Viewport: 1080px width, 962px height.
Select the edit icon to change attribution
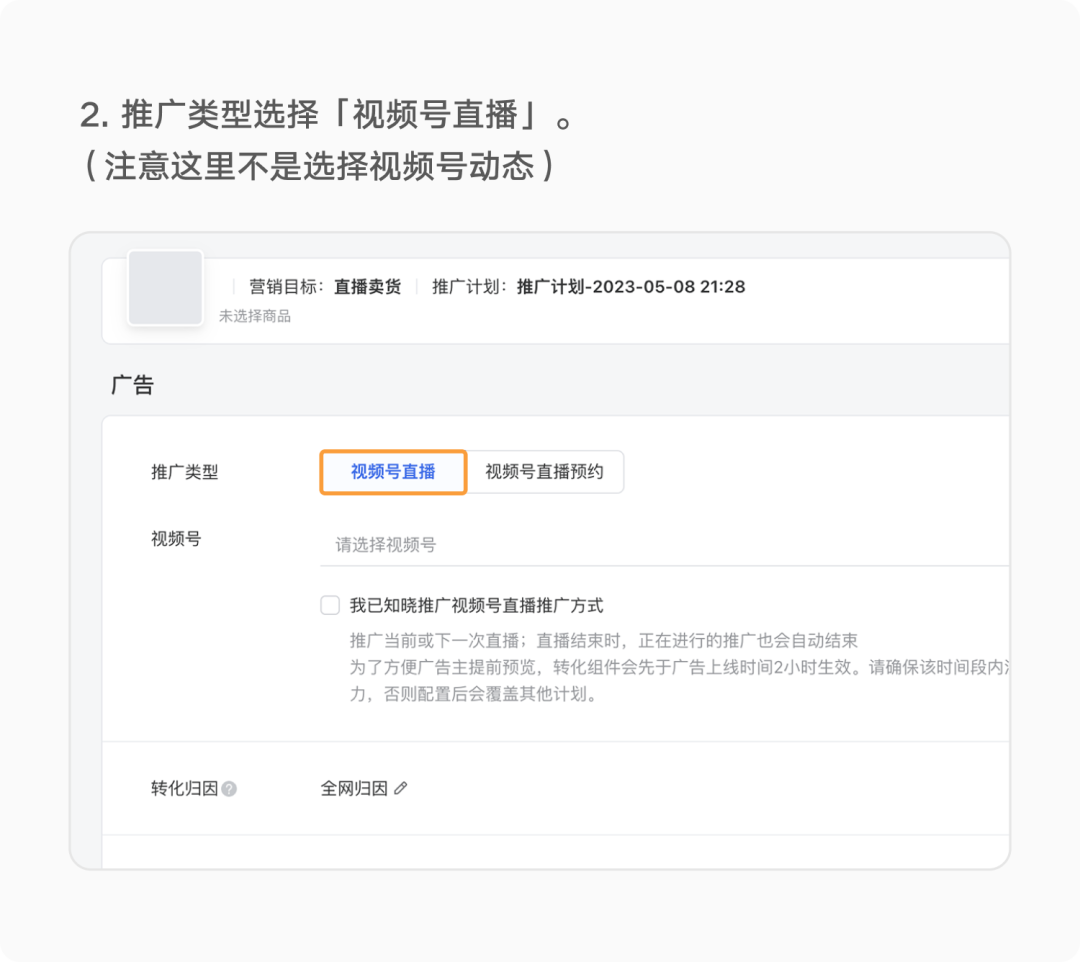coord(402,789)
